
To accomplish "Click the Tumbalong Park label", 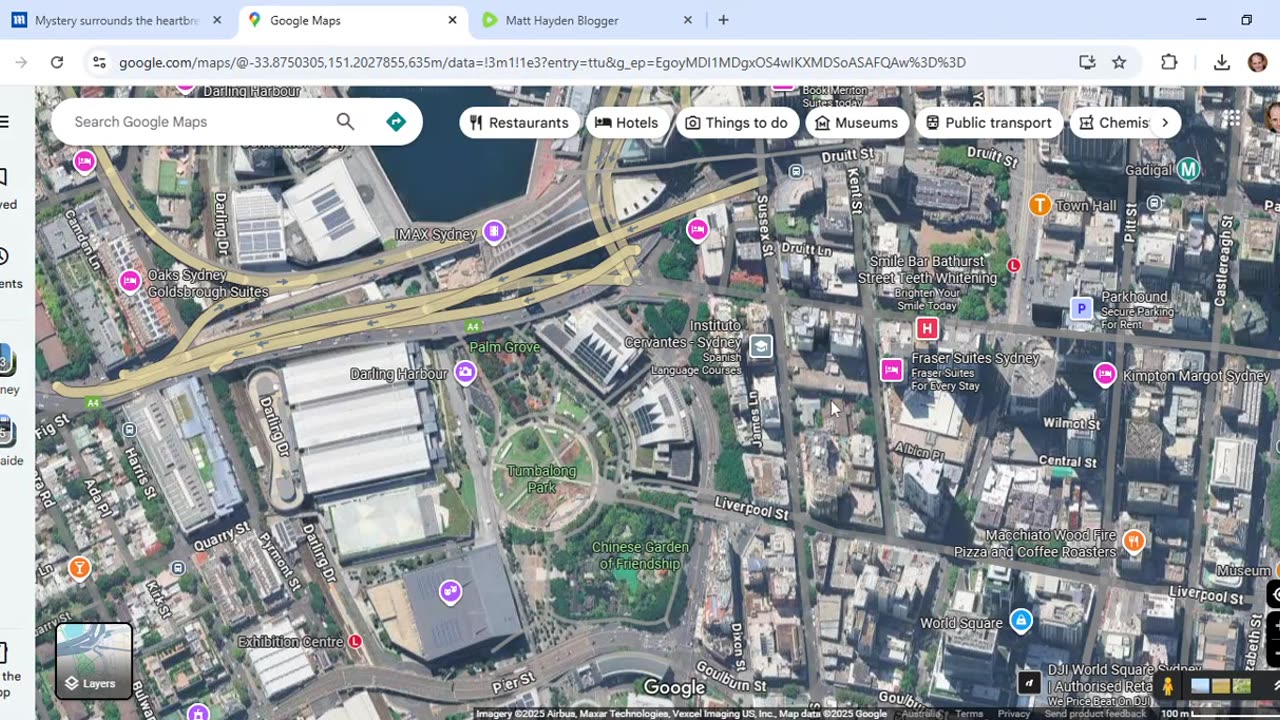I will pos(541,479).
